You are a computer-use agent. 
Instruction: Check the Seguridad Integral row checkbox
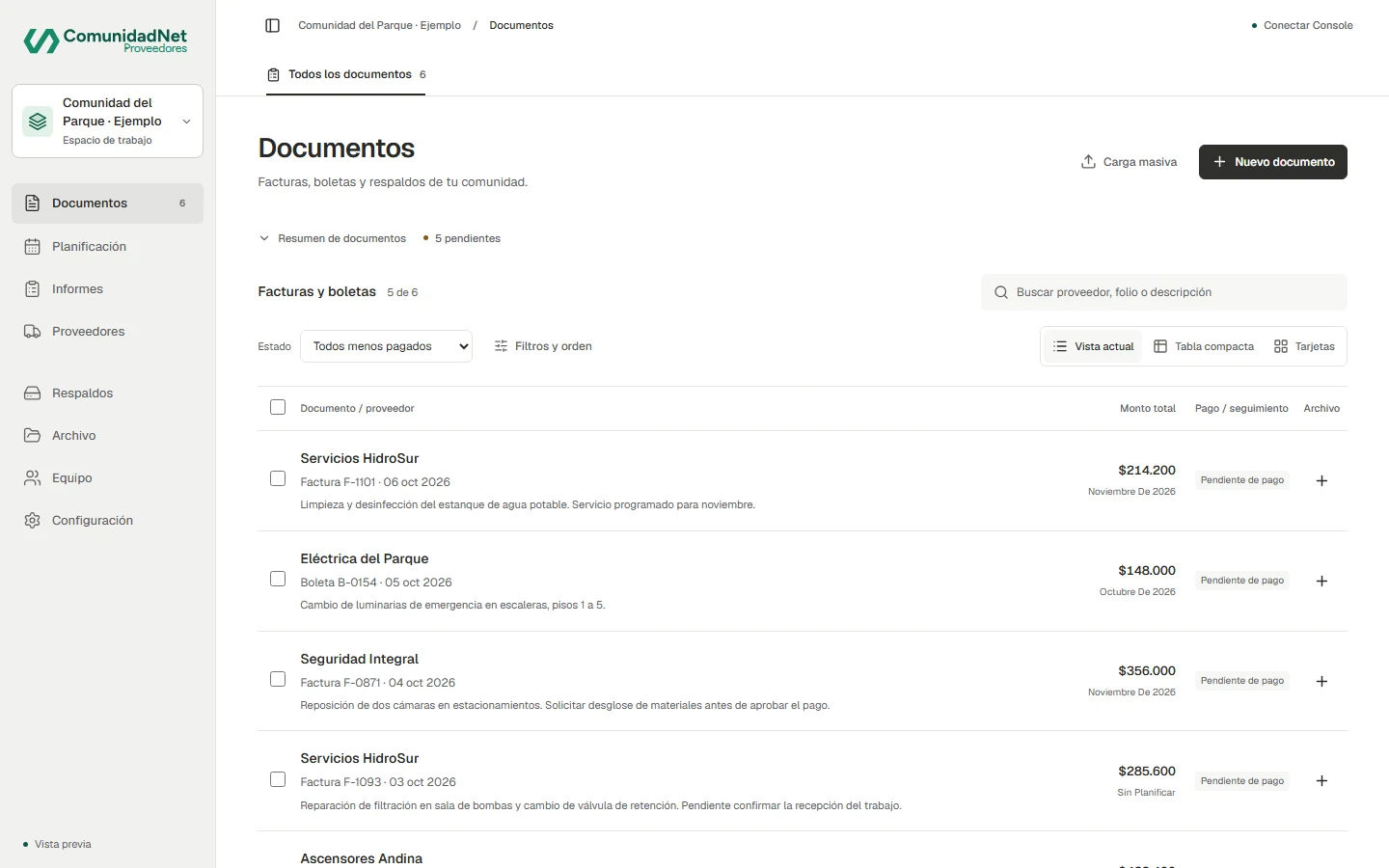(278, 679)
